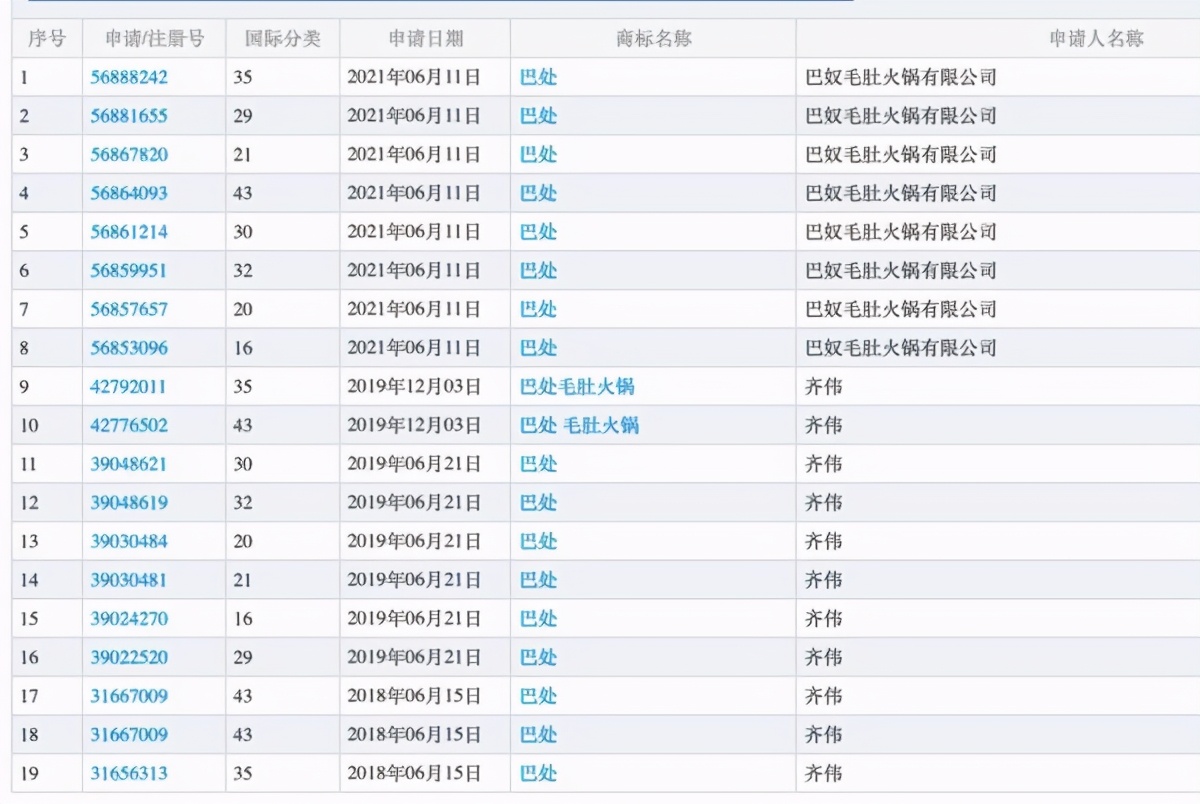
Task: Open registration number 42776502
Action: (129, 425)
